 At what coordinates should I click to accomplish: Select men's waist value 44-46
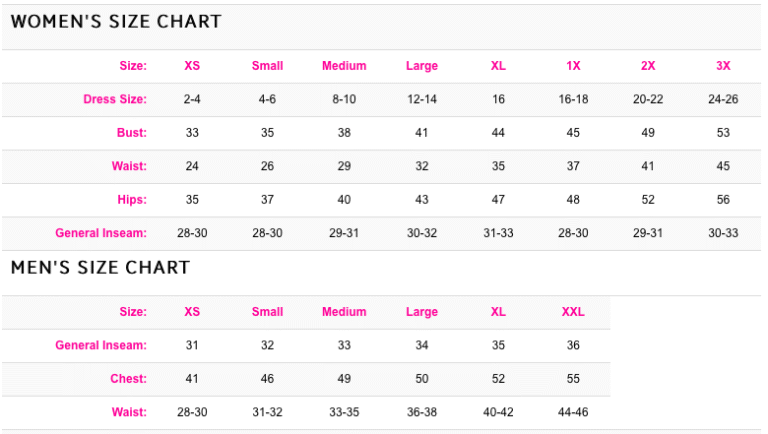(573, 412)
